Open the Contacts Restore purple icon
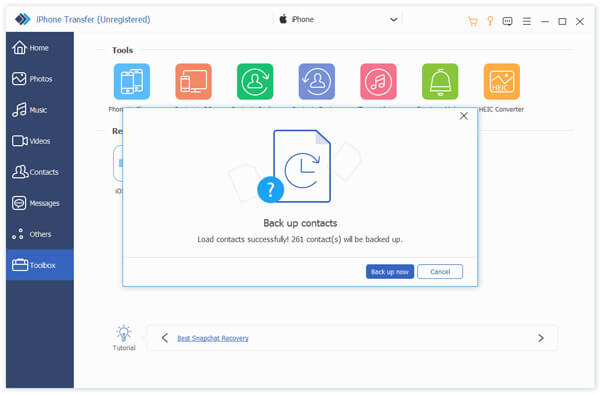Image resolution: width=600 pixels, height=394 pixels. click(316, 81)
